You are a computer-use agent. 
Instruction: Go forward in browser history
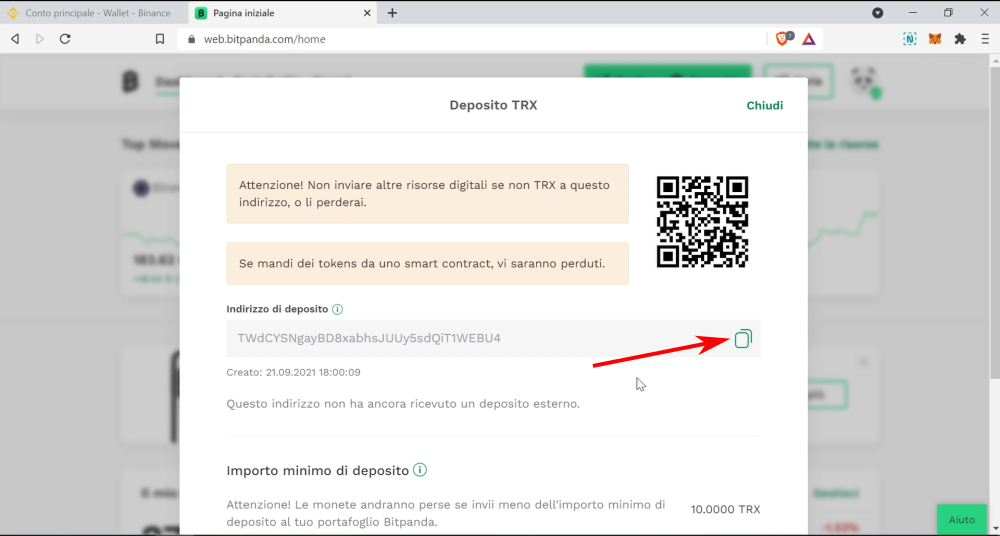click(40, 39)
